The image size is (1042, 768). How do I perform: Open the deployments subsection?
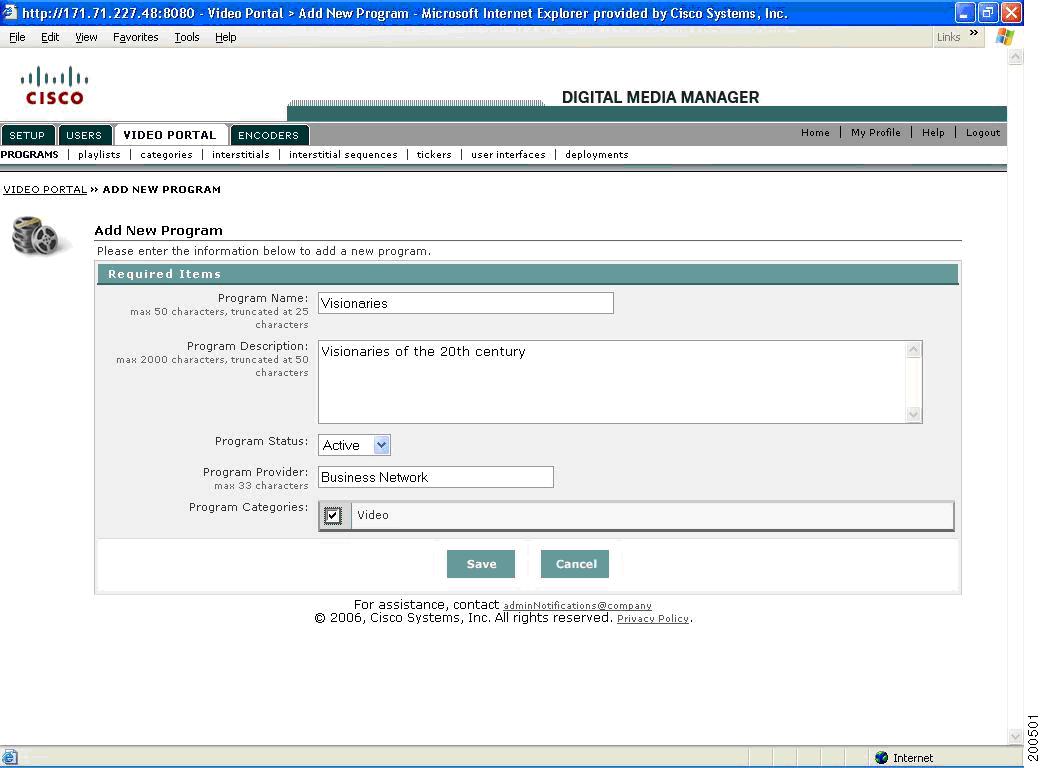click(597, 154)
